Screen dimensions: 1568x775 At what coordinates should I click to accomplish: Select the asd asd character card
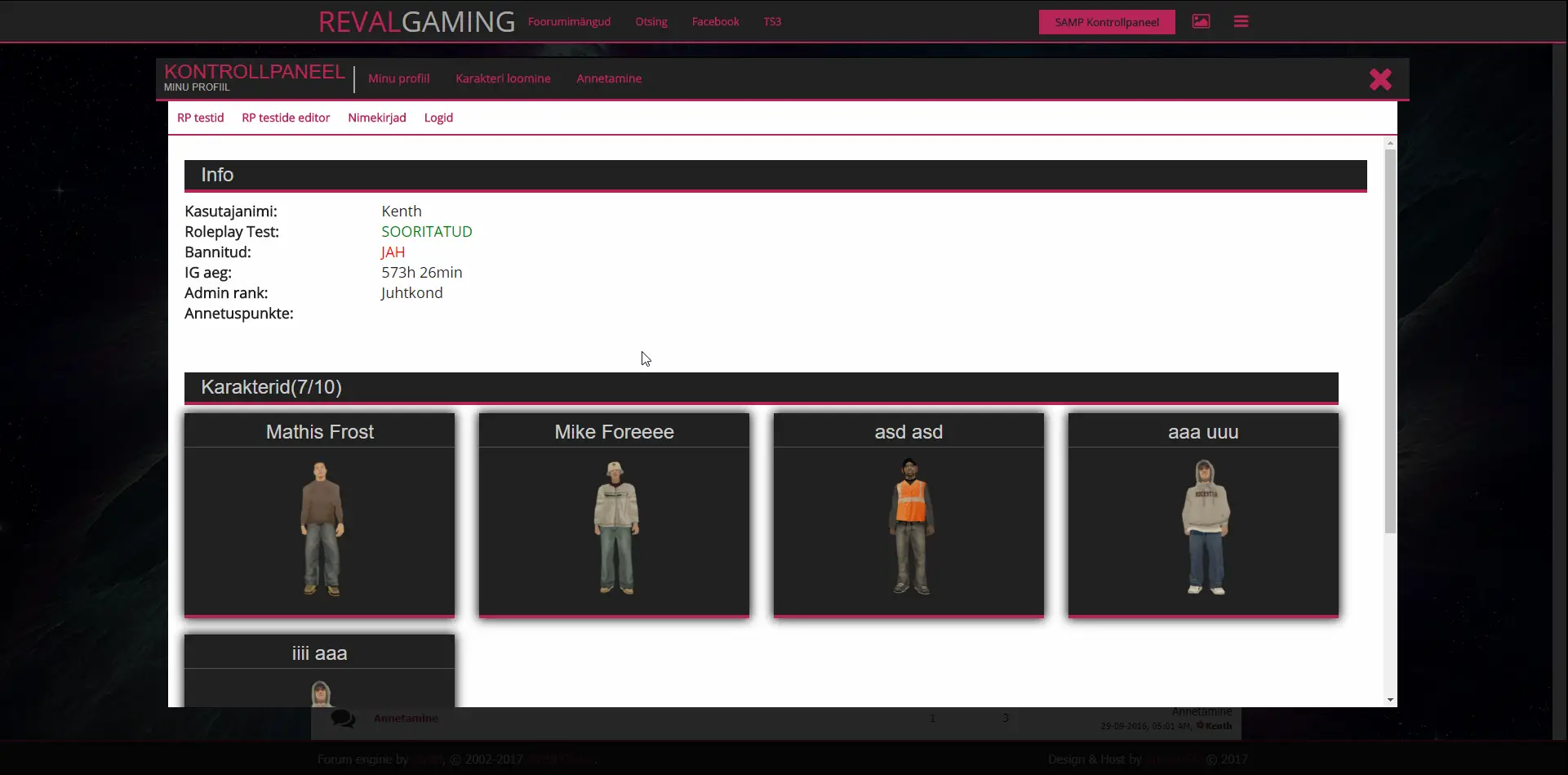[x=908, y=514]
